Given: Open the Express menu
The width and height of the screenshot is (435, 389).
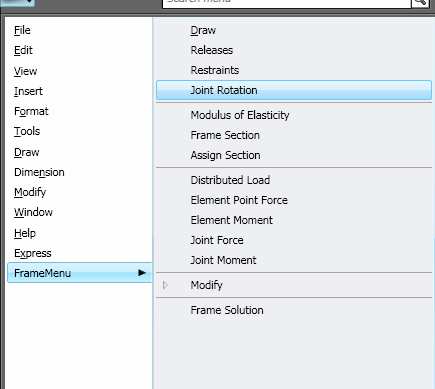Looking at the screenshot, I should (x=33, y=253).
